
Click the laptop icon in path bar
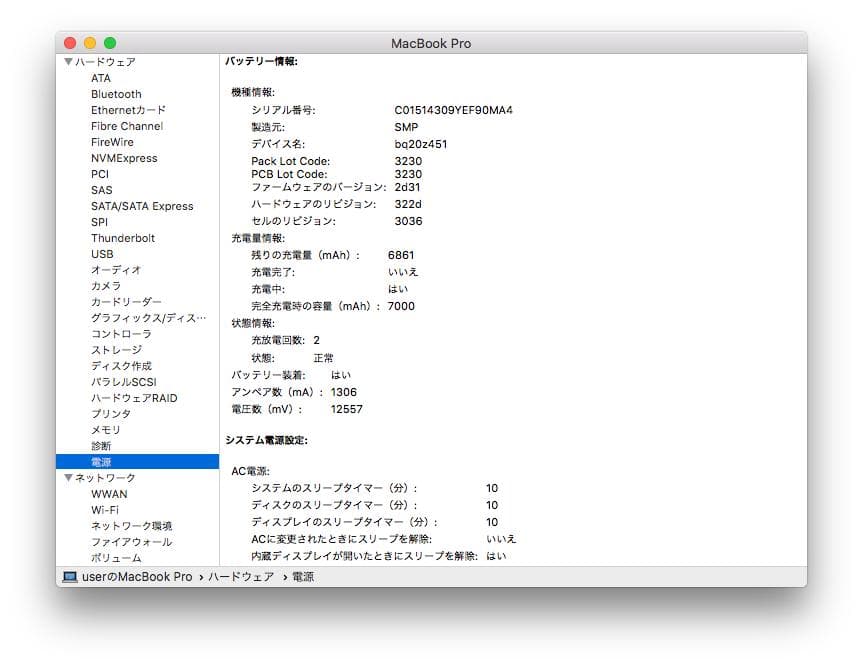point(70,577)
